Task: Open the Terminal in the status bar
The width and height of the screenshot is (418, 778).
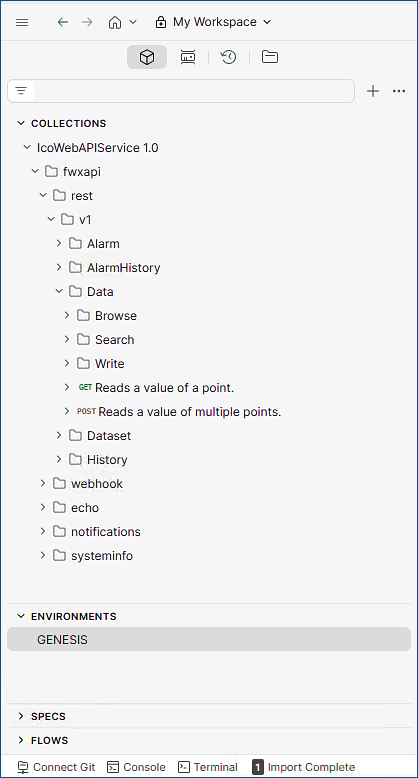Action: 208,767
